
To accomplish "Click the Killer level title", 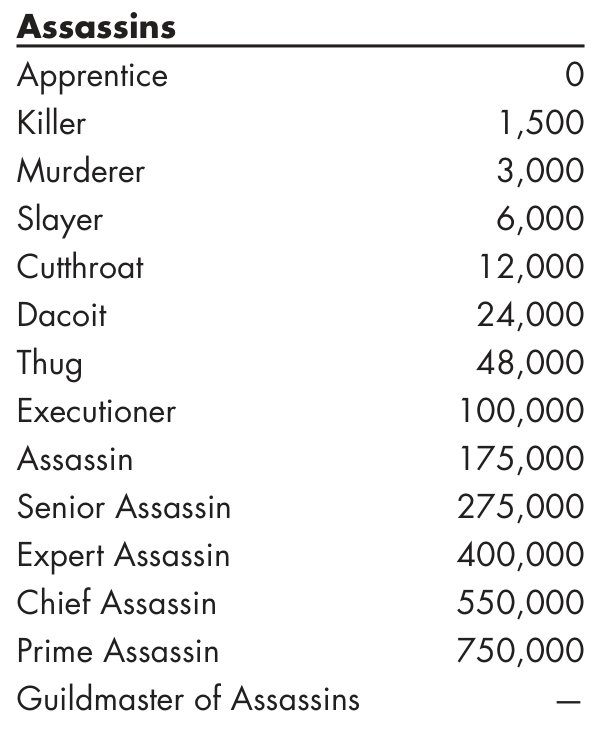I will click(x=51, y=123).
